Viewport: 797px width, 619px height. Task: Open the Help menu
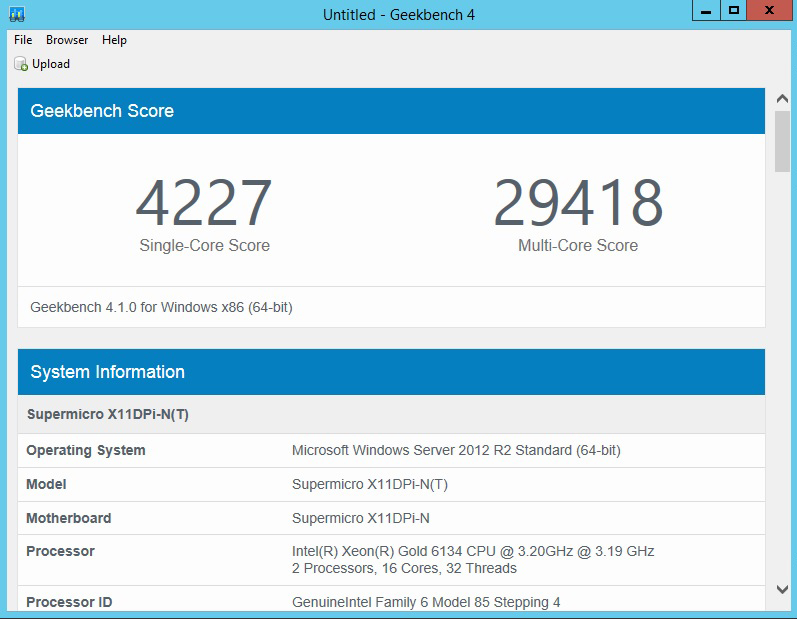(114, 40)
